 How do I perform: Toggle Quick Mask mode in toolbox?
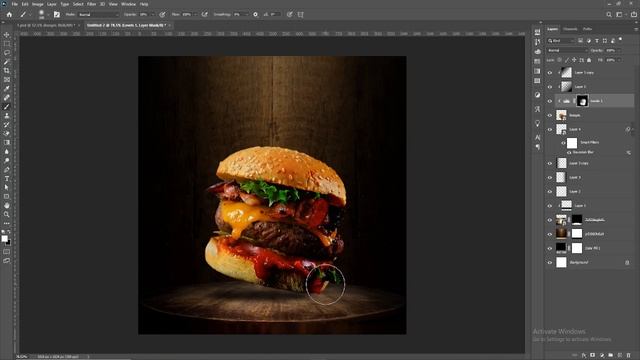7,251
